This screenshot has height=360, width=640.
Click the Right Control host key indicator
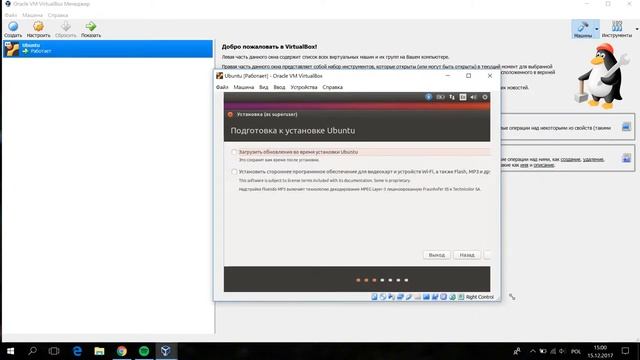point(480,297)
